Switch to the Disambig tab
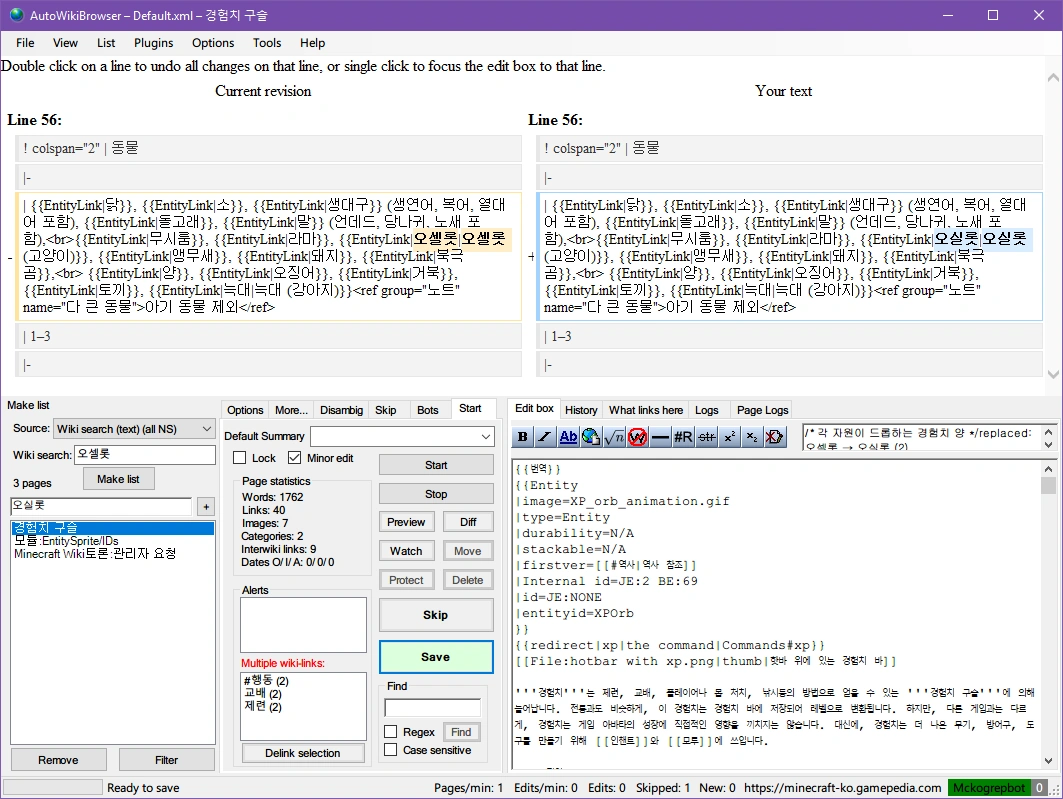The image size is (1063, 799). coord(341,410)
